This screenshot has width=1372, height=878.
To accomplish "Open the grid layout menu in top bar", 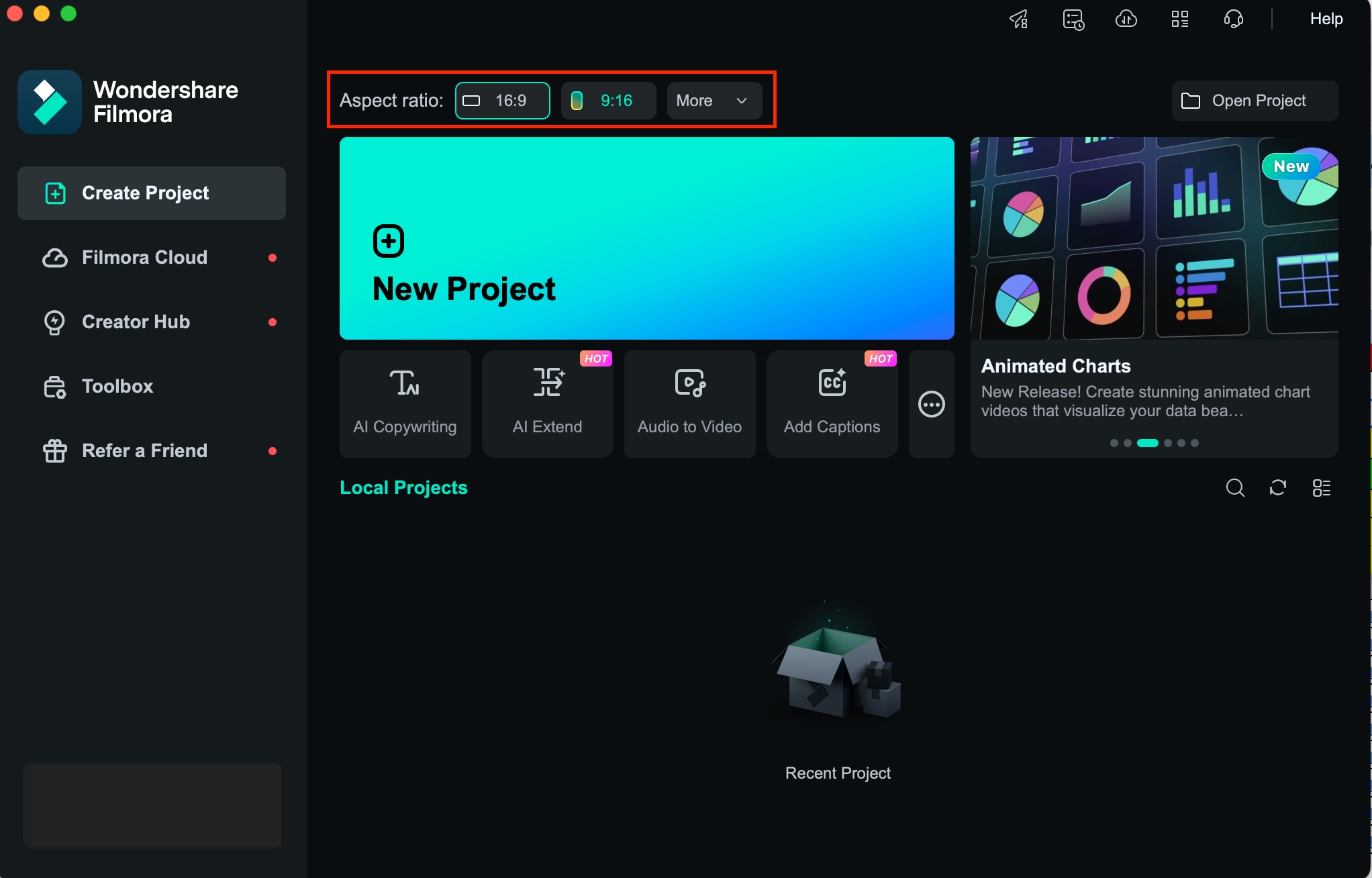I will (1180, 19).
